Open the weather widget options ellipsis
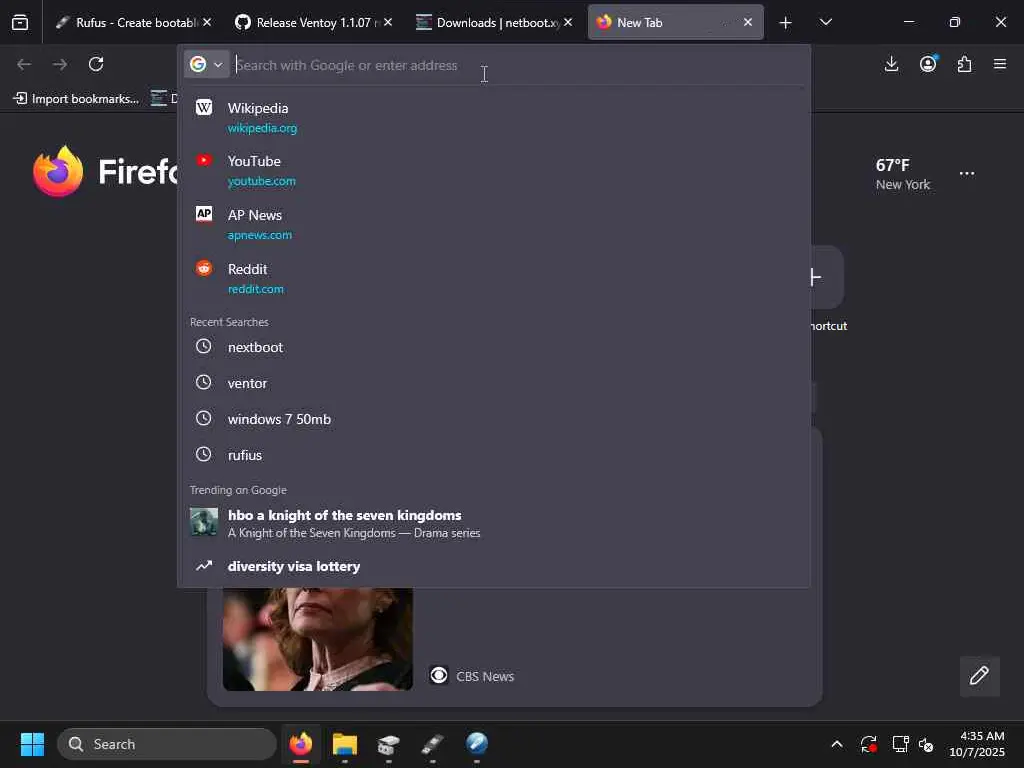1024x768 pixels. point(967,174)
